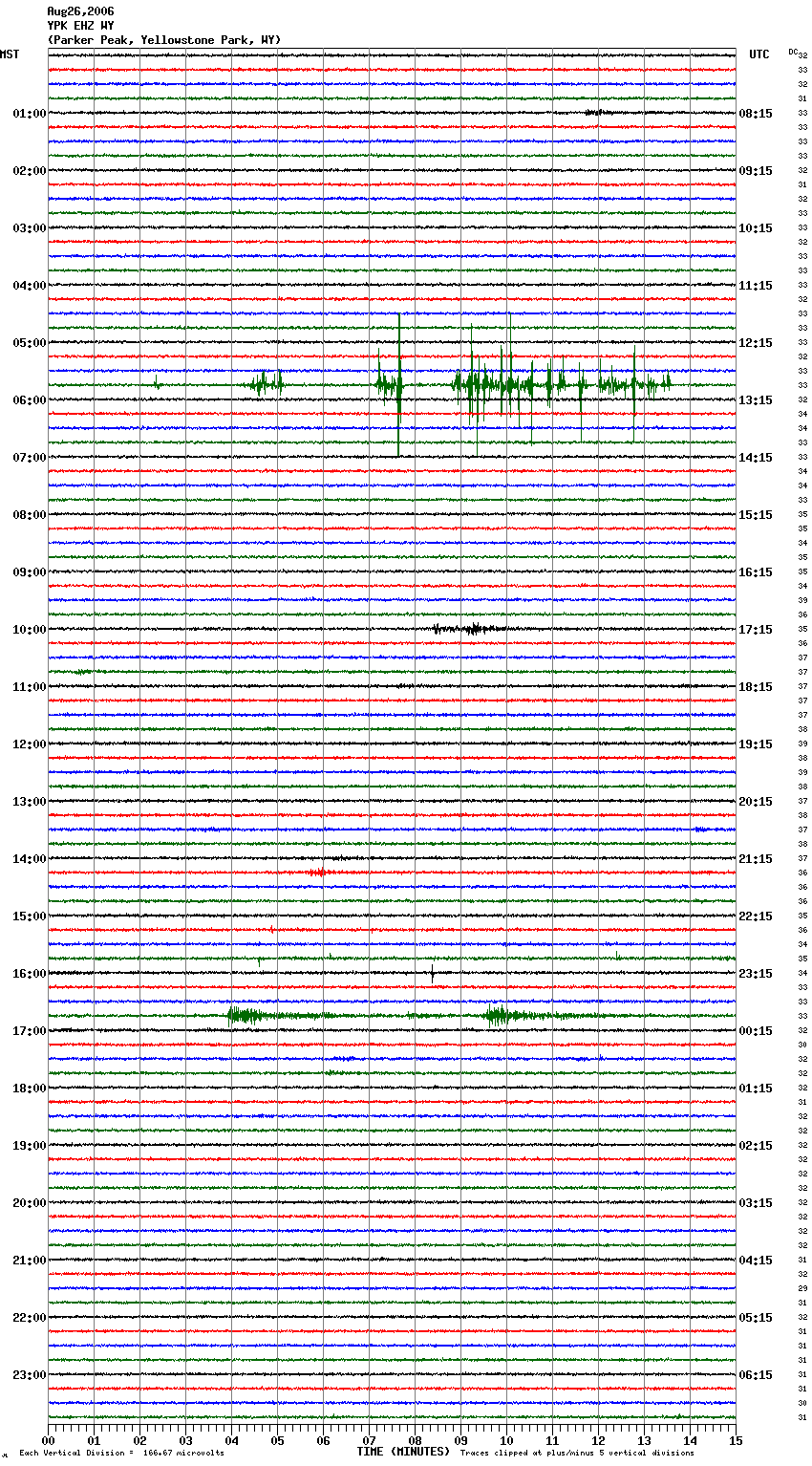Select the 00:15 UTC time label
Viewport: 812px width, 1466px height.
click(756, 1031)
